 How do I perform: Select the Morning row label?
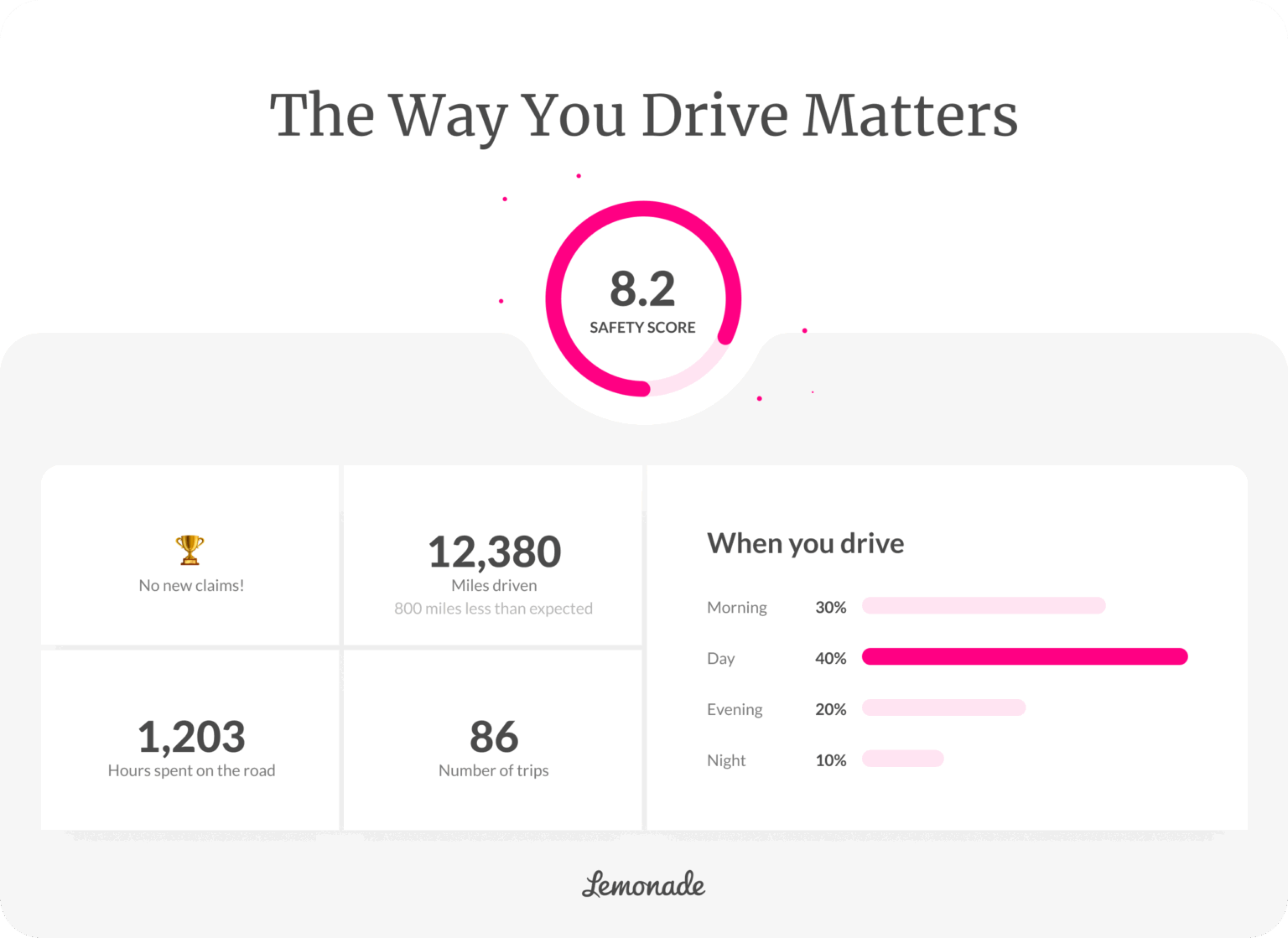click(736, 608)
